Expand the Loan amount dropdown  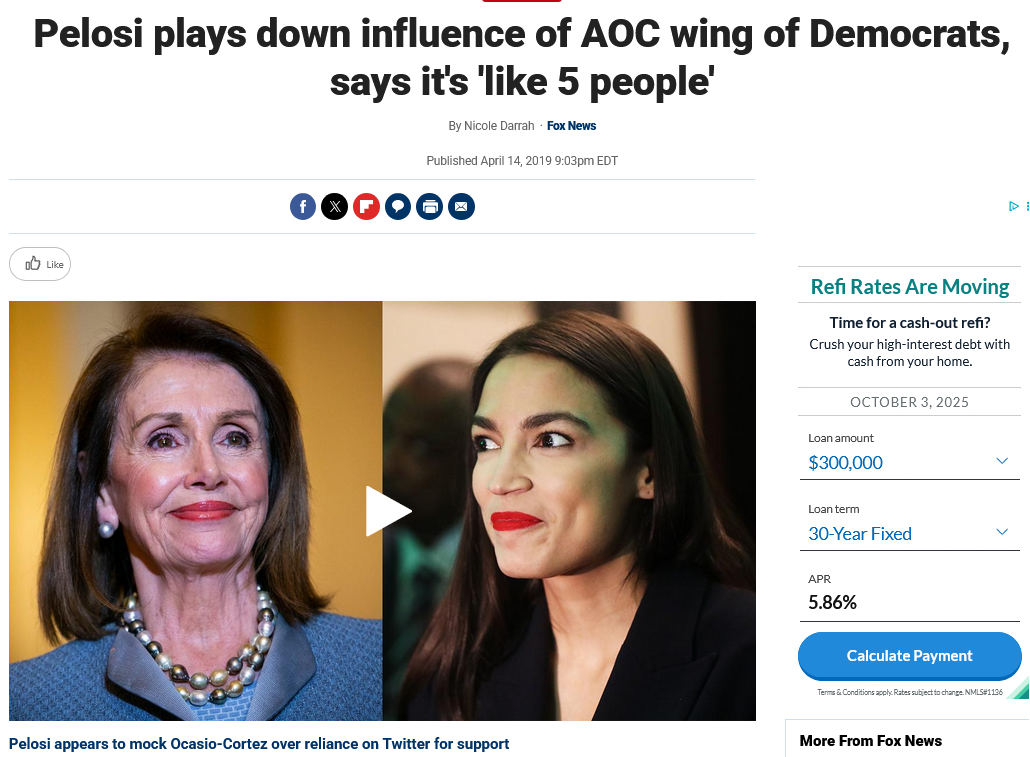click(1002, 461)
